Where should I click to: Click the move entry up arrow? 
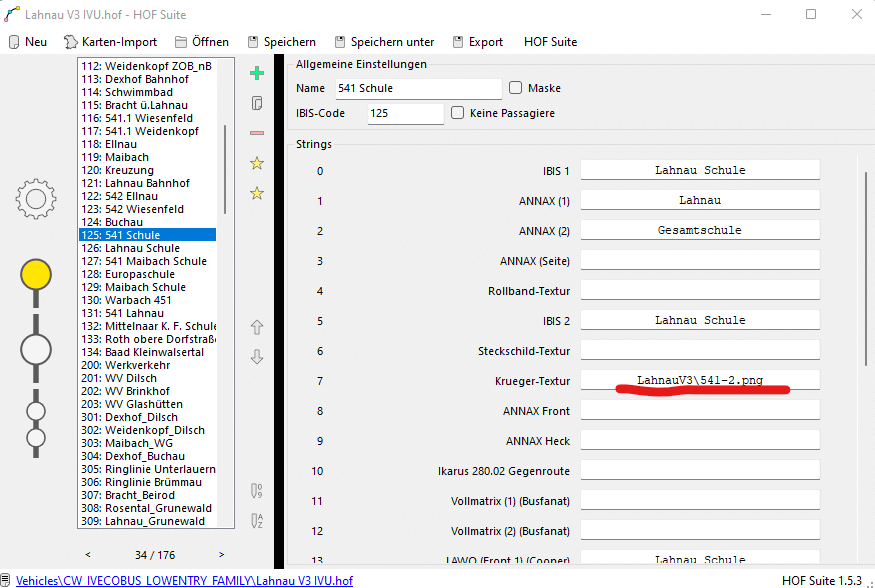click(257, 327)
